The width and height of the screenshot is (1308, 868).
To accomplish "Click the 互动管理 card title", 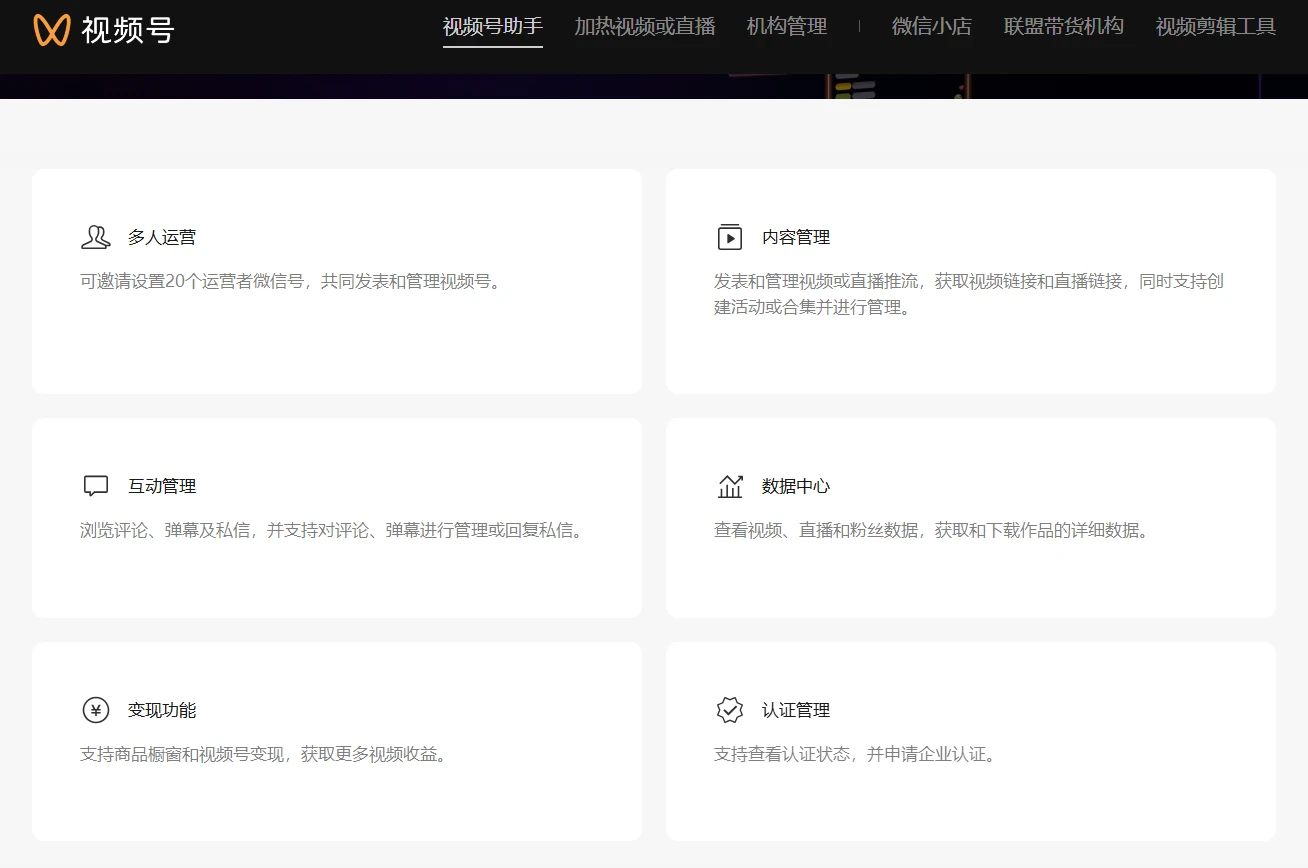I will tap(162, 486).
